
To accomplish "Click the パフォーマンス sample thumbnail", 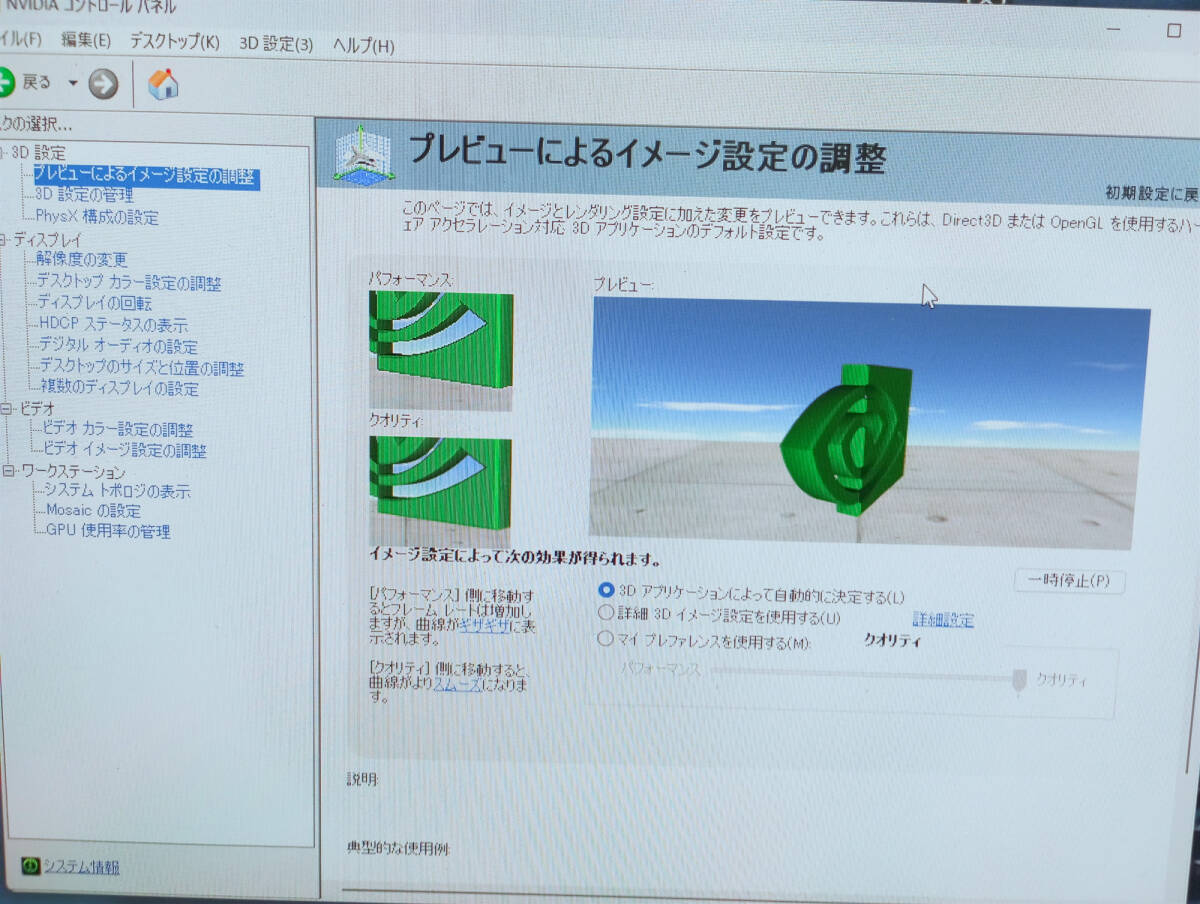I will point(441,350).
